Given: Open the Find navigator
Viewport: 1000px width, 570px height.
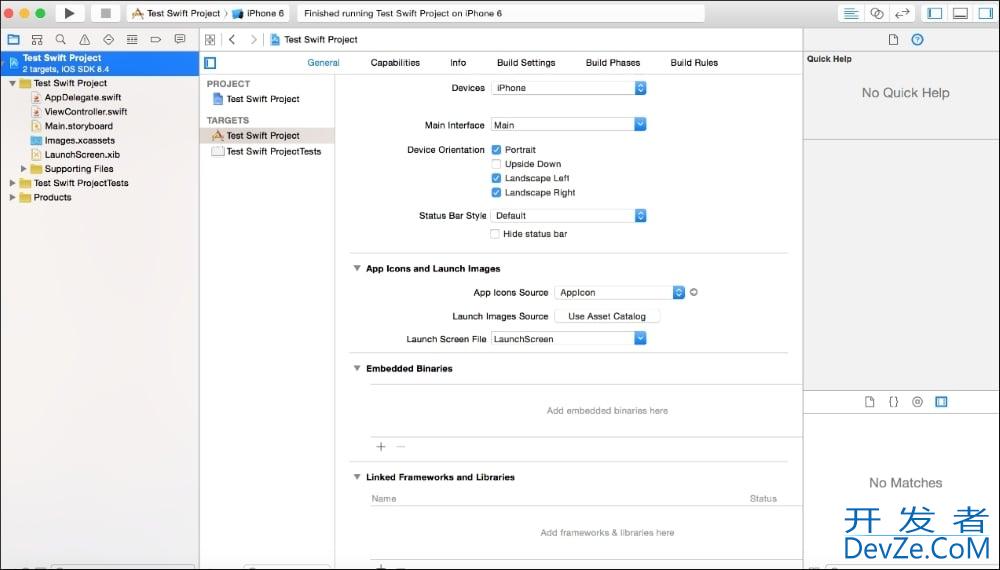Looking at the screenshot, I should (x=61, y=40).
